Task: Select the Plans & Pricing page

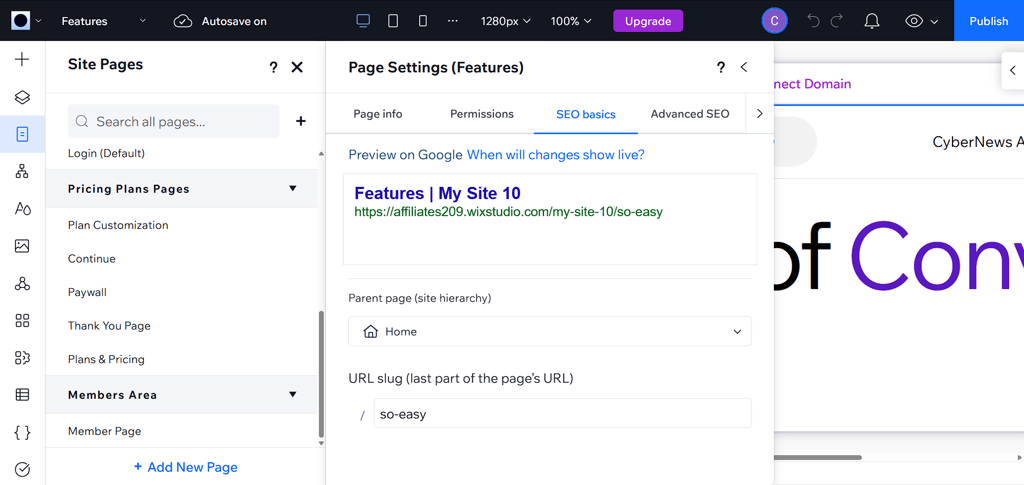Action: [x=106, y=359]
